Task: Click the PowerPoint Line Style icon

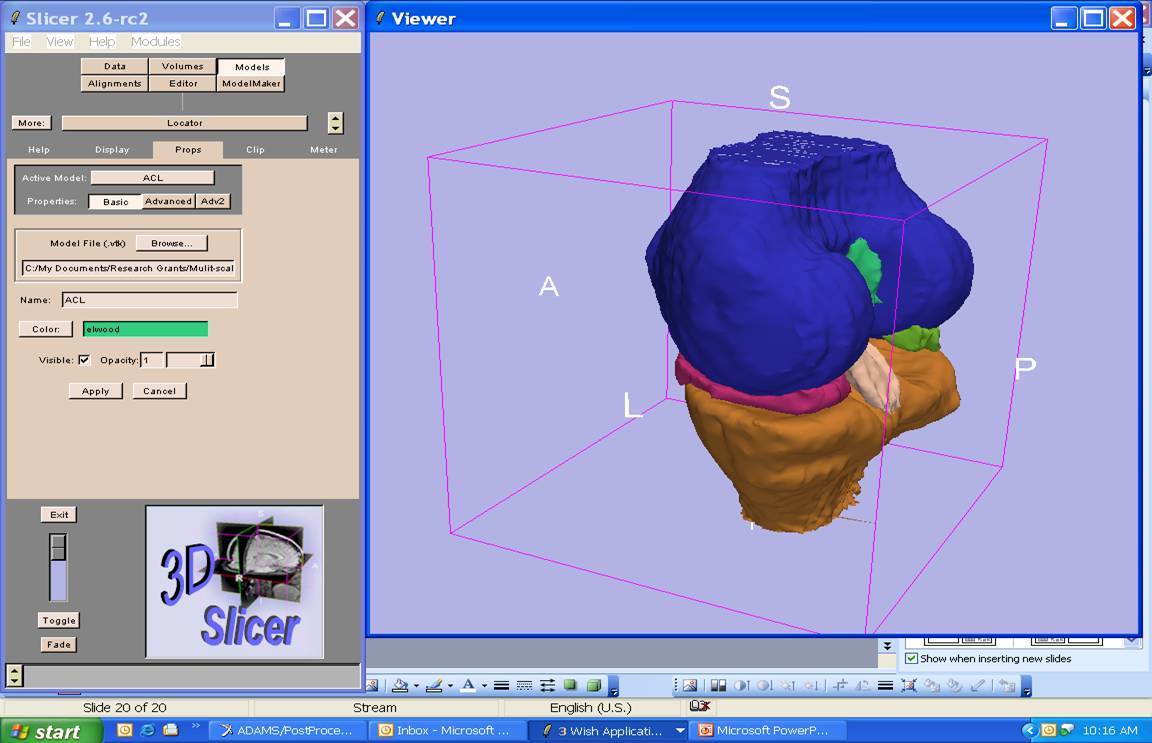Action: click(501, 686)
